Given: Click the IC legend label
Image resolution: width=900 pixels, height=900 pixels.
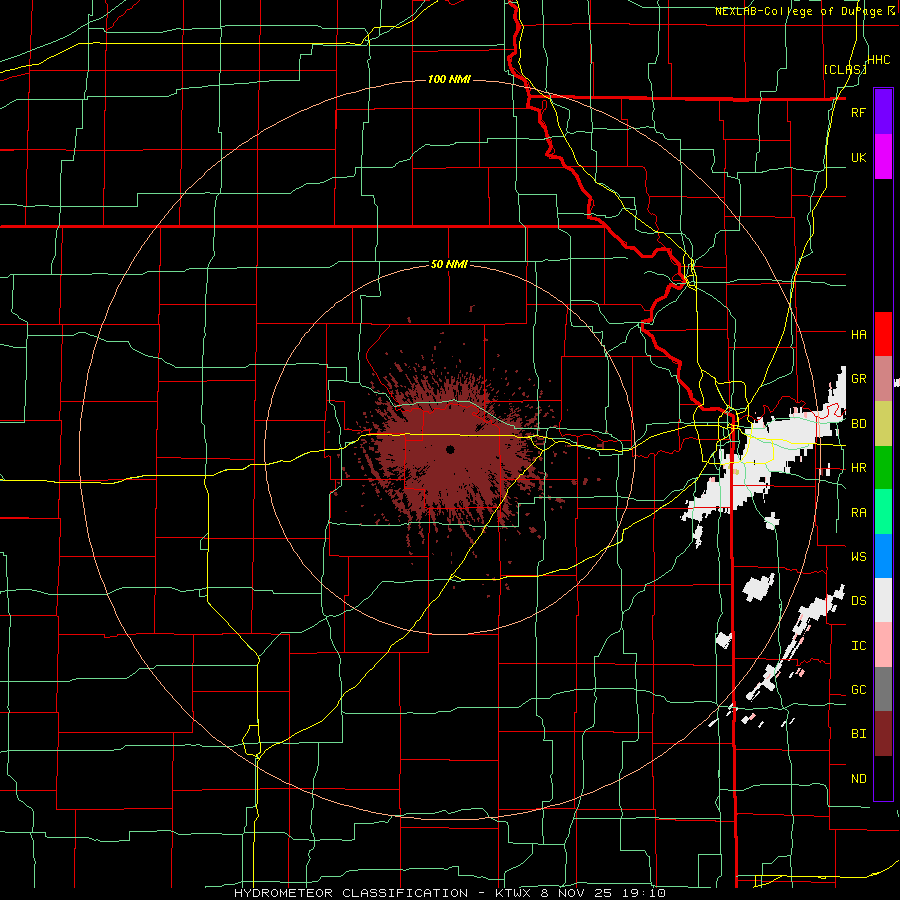Looking at the screenshot, I should coord(858,646).
